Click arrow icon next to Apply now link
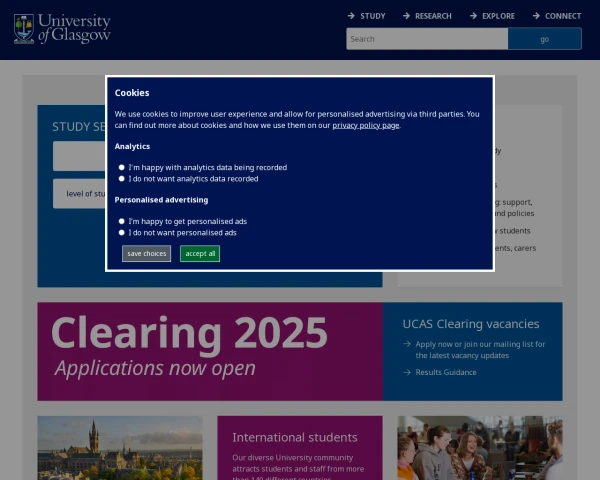 point(407,344)
